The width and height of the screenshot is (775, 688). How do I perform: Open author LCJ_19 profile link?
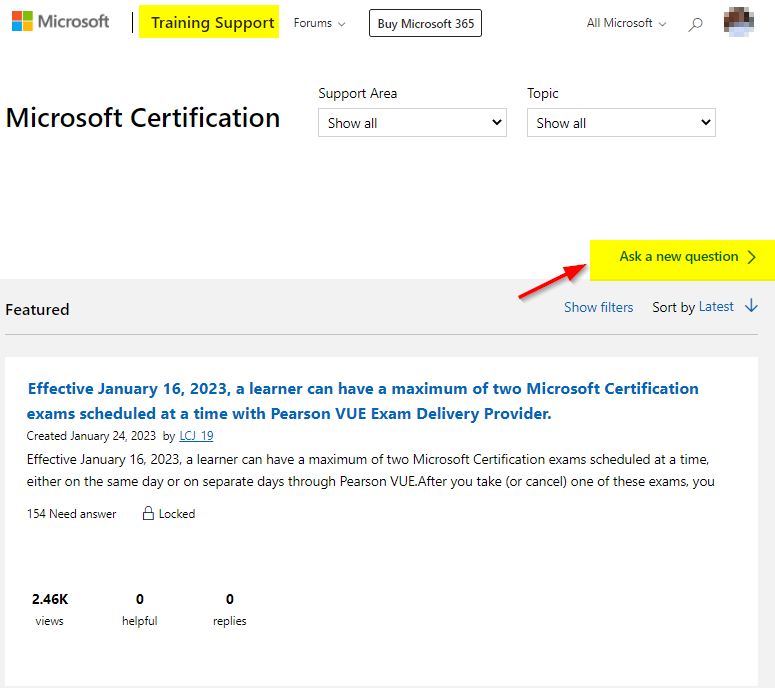point(196,436)
